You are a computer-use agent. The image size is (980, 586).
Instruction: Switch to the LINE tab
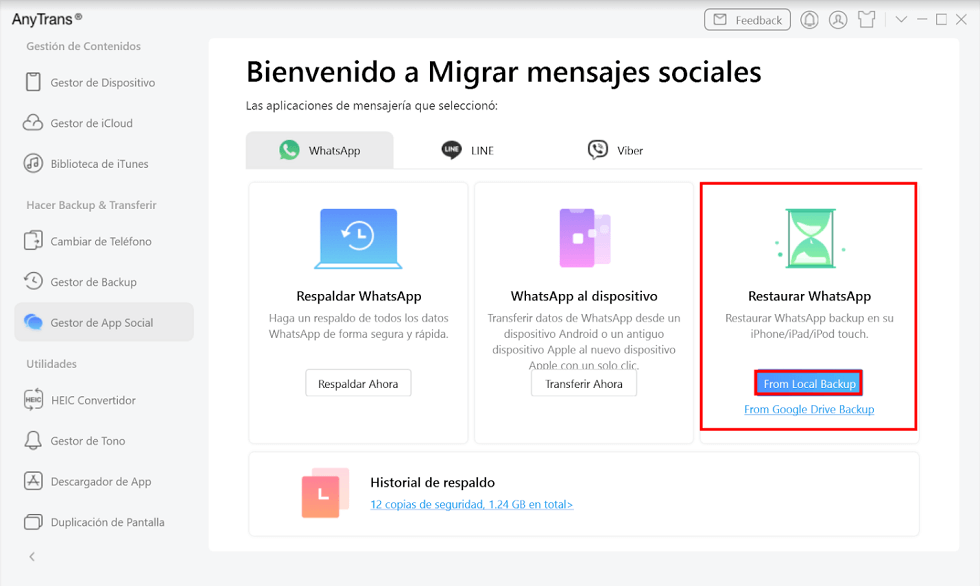pos(468,150)
